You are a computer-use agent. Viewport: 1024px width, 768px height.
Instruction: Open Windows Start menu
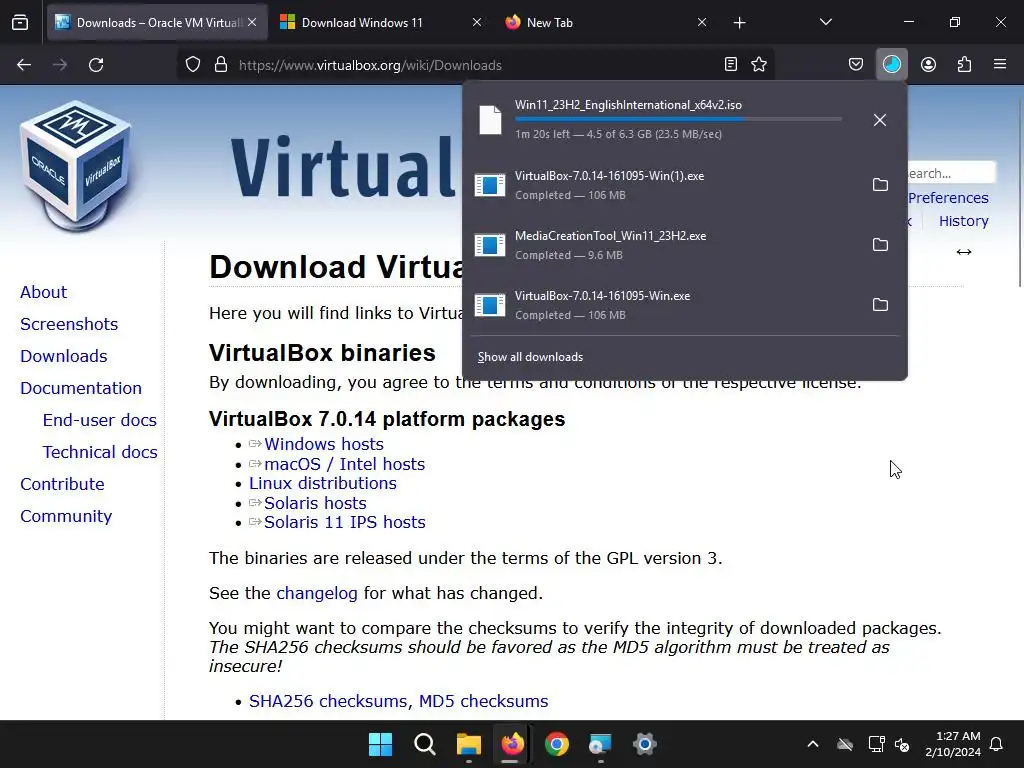click(380, 744)
